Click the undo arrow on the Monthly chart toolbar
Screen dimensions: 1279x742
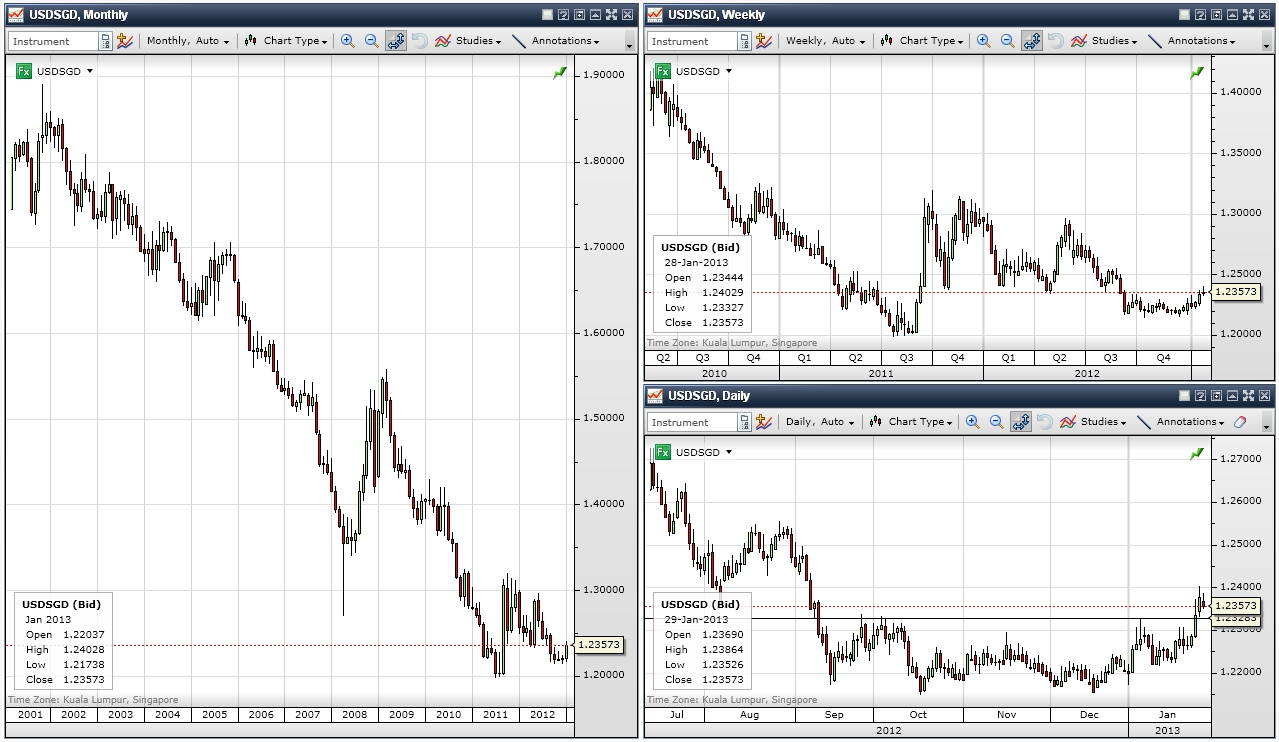[421, 41]
